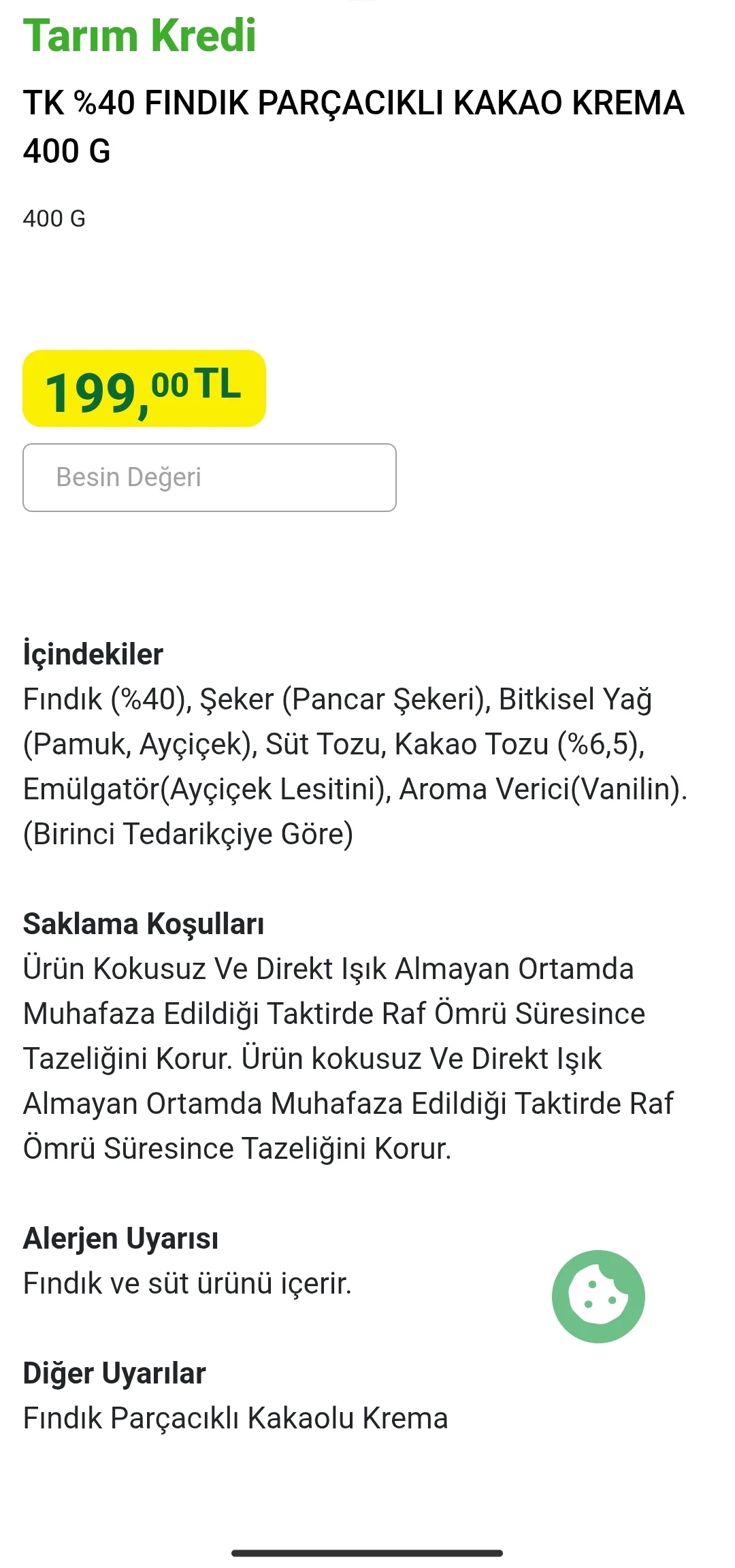Select the Alerjen Uyarısı heading
This screenshot has height=1568, width=735.
pos(120,1238)
